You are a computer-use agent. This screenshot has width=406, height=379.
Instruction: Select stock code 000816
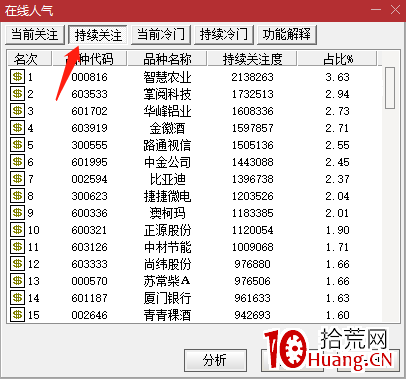coord(89,77)
